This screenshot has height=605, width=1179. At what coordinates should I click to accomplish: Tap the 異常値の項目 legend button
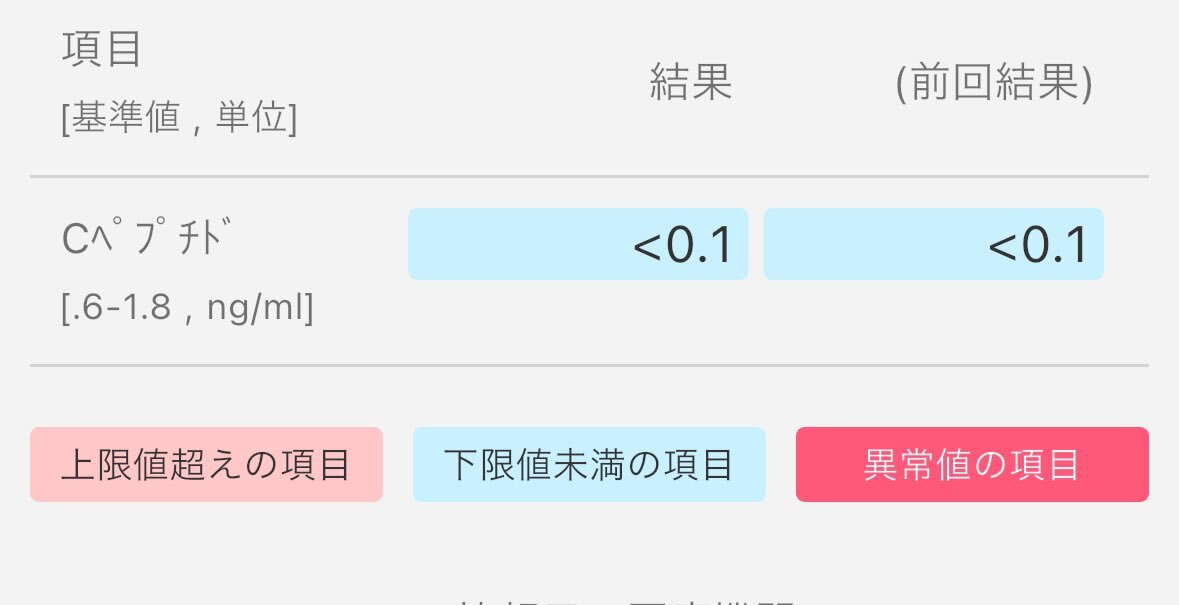point(972,464)
